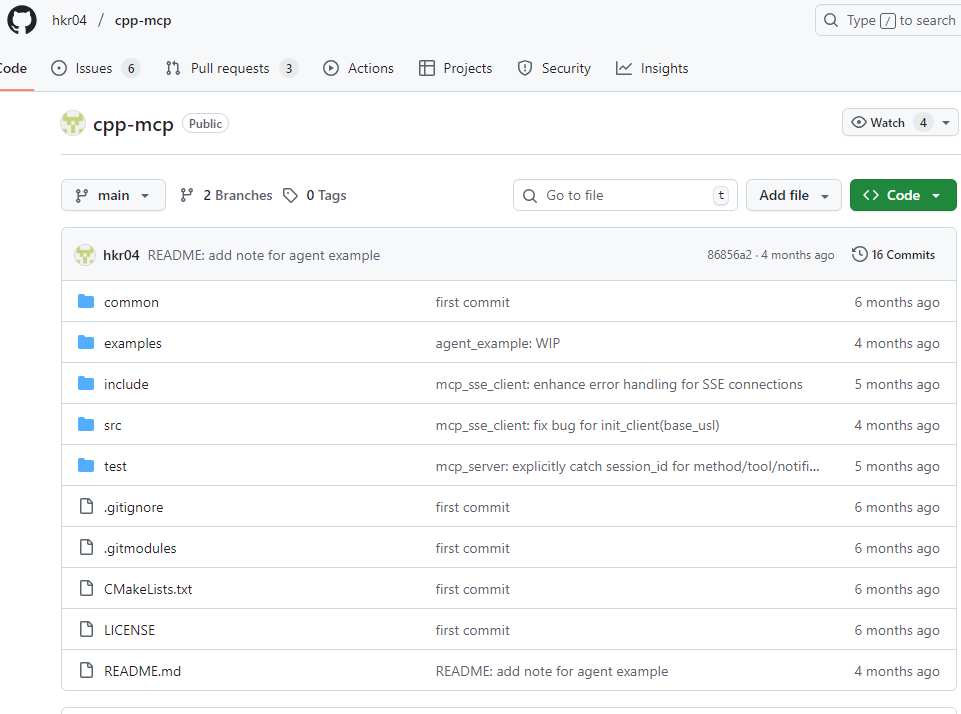
Task: Open commit 'mcp_server: explicitly catch session_id' on test row
Action: [x=628, y=466]
